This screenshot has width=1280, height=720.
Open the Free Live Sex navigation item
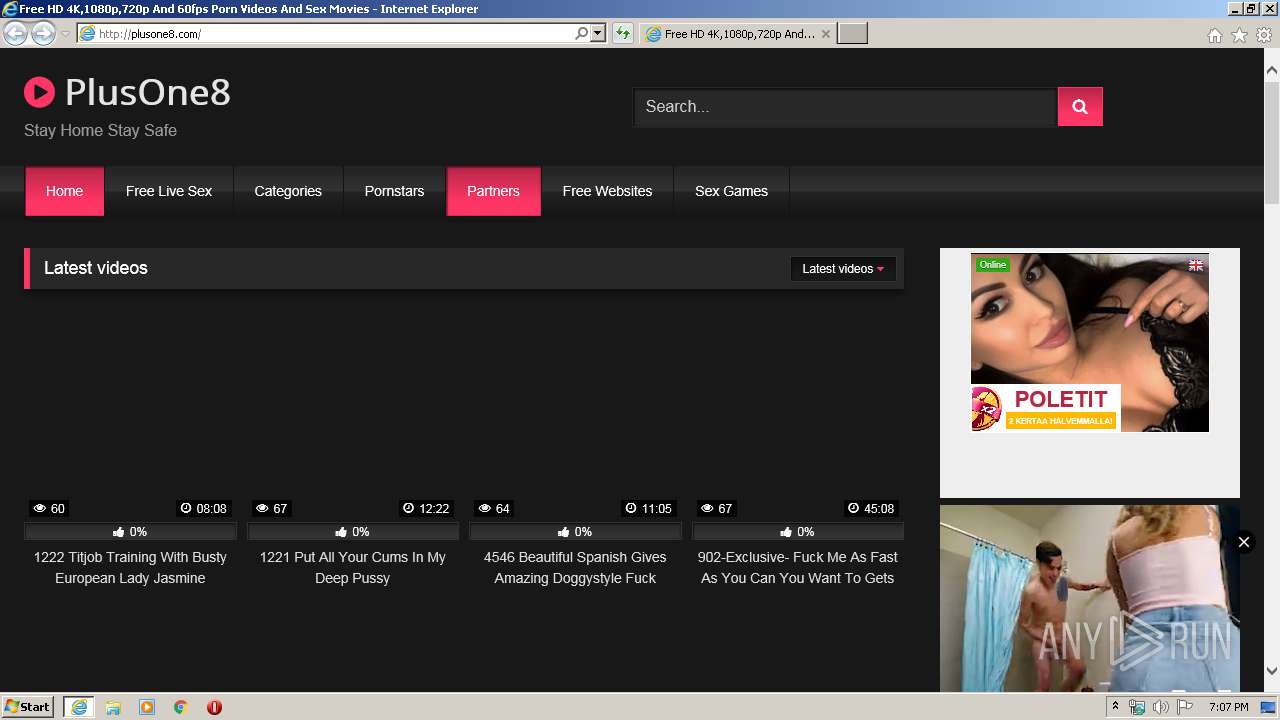169,191
